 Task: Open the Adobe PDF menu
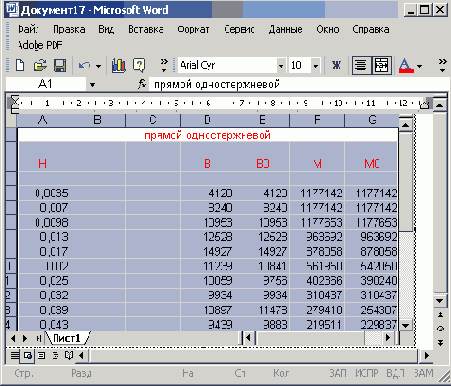coord(40,45)
